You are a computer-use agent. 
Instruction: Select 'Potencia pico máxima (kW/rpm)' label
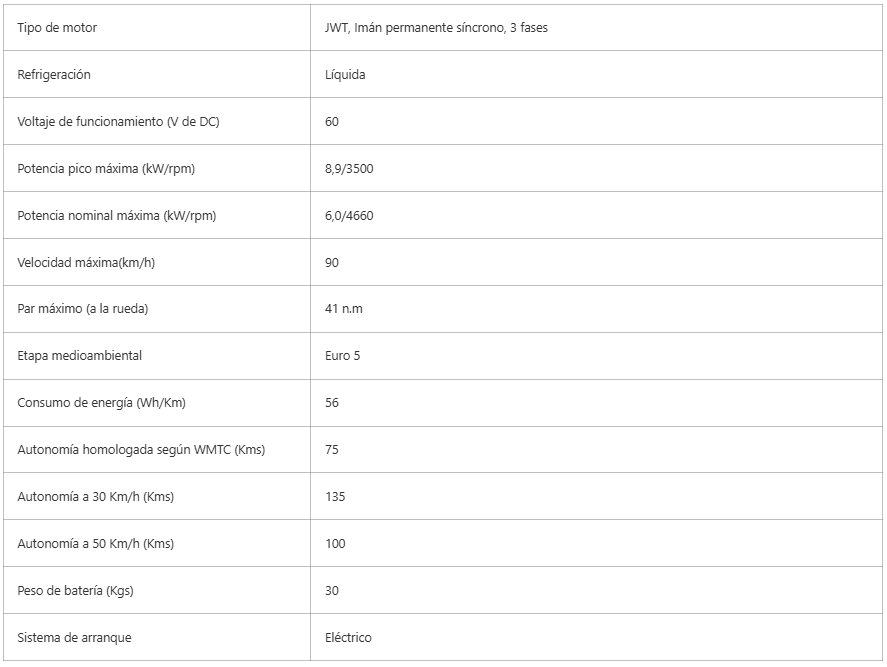(x=106, y=169)
